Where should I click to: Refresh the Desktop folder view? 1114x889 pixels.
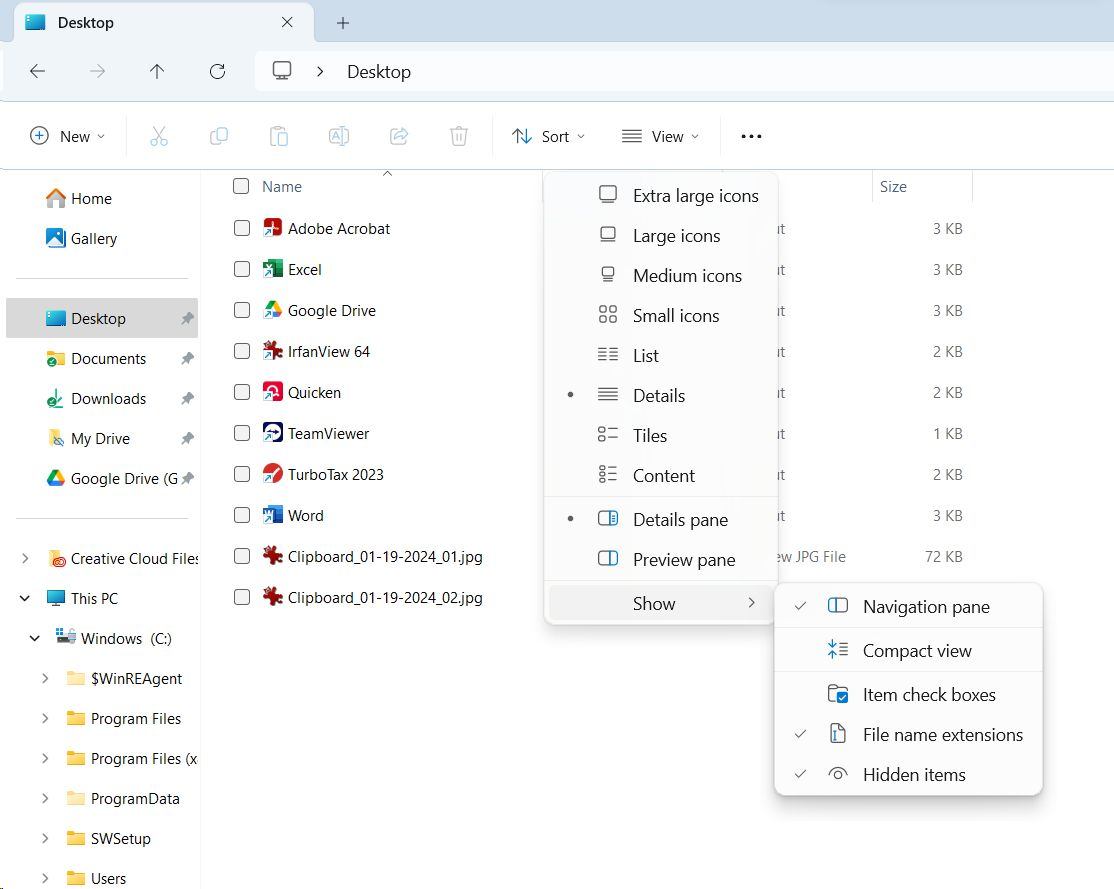(x=217, y=71)
